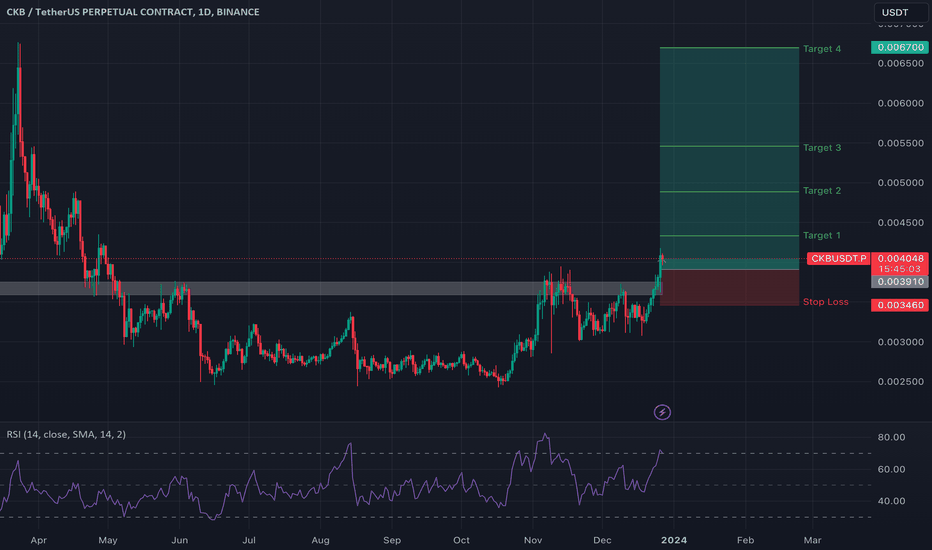The height and width of the screenshot is (550, 932).
Task: Click the Mar label on time axis
Action: pos(813,540)
